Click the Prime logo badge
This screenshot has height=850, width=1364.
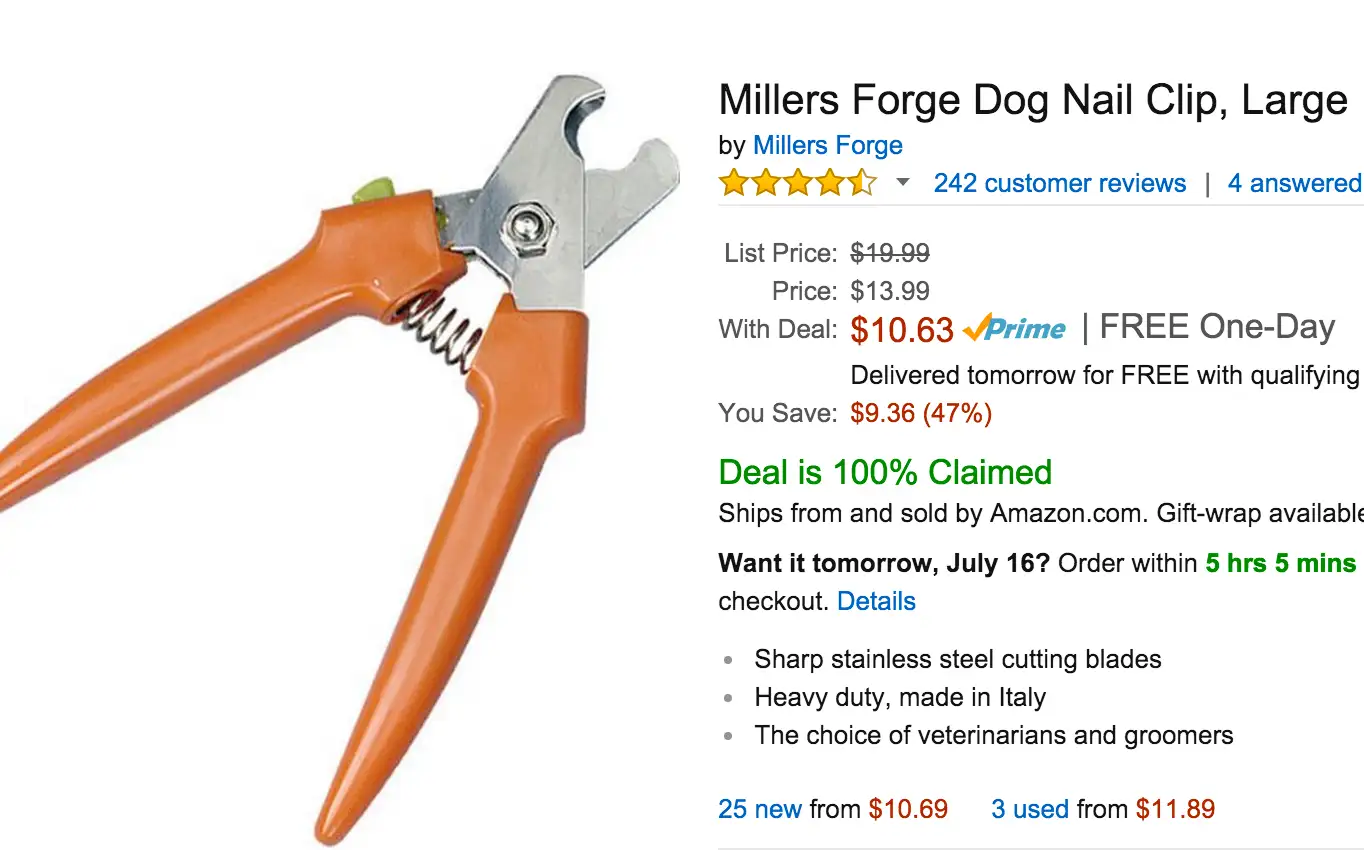pos(1015,329)
